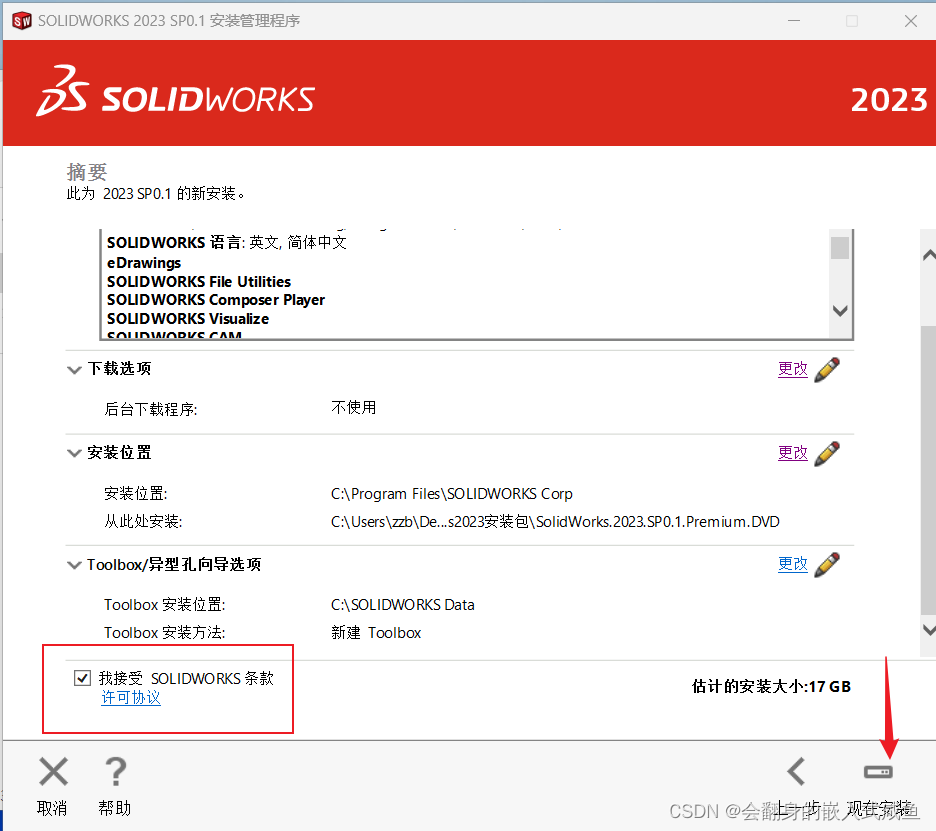Click the 摘要 heading

pyautogui.click(x=87, y=172)
